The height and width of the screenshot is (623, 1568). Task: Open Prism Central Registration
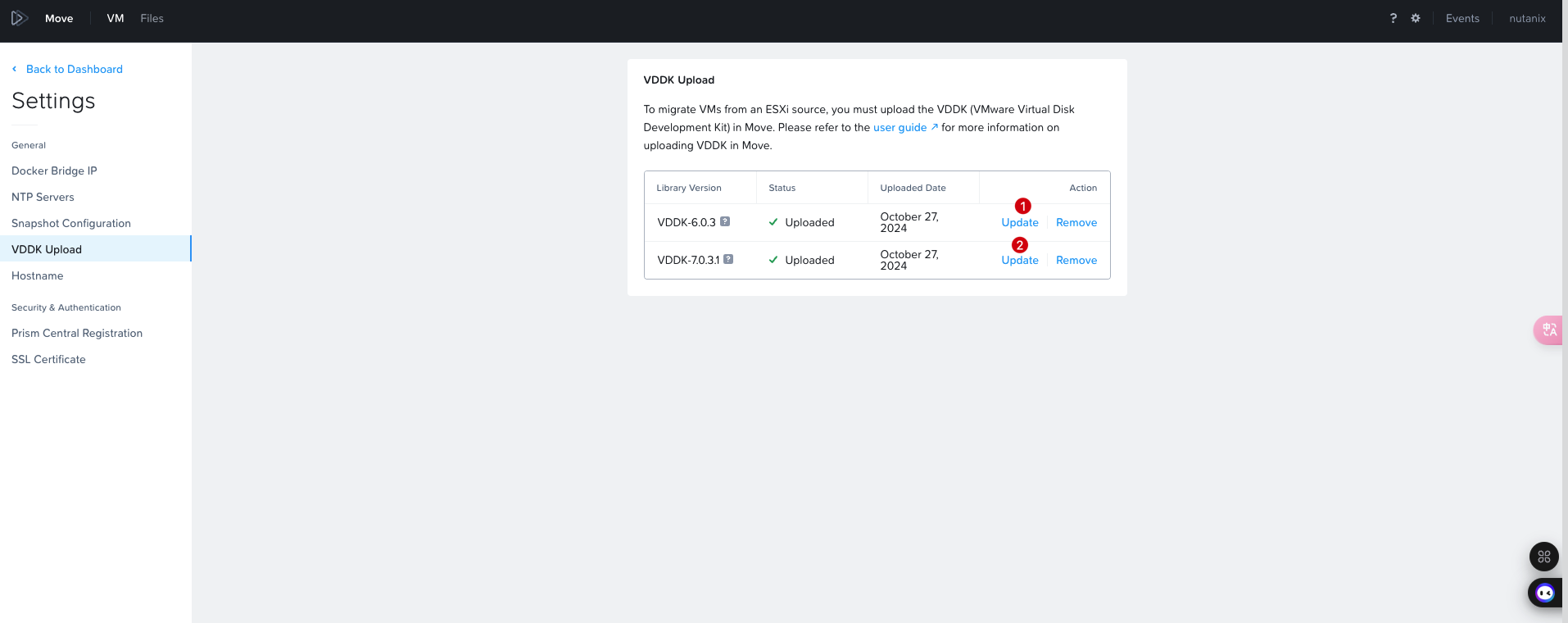coord(77,333)
